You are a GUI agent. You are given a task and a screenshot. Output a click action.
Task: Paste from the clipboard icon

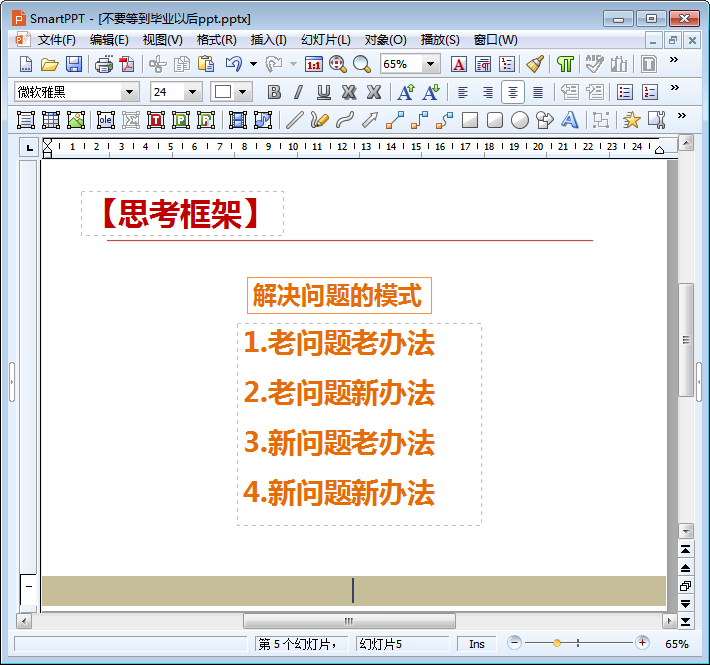point(206,64)
